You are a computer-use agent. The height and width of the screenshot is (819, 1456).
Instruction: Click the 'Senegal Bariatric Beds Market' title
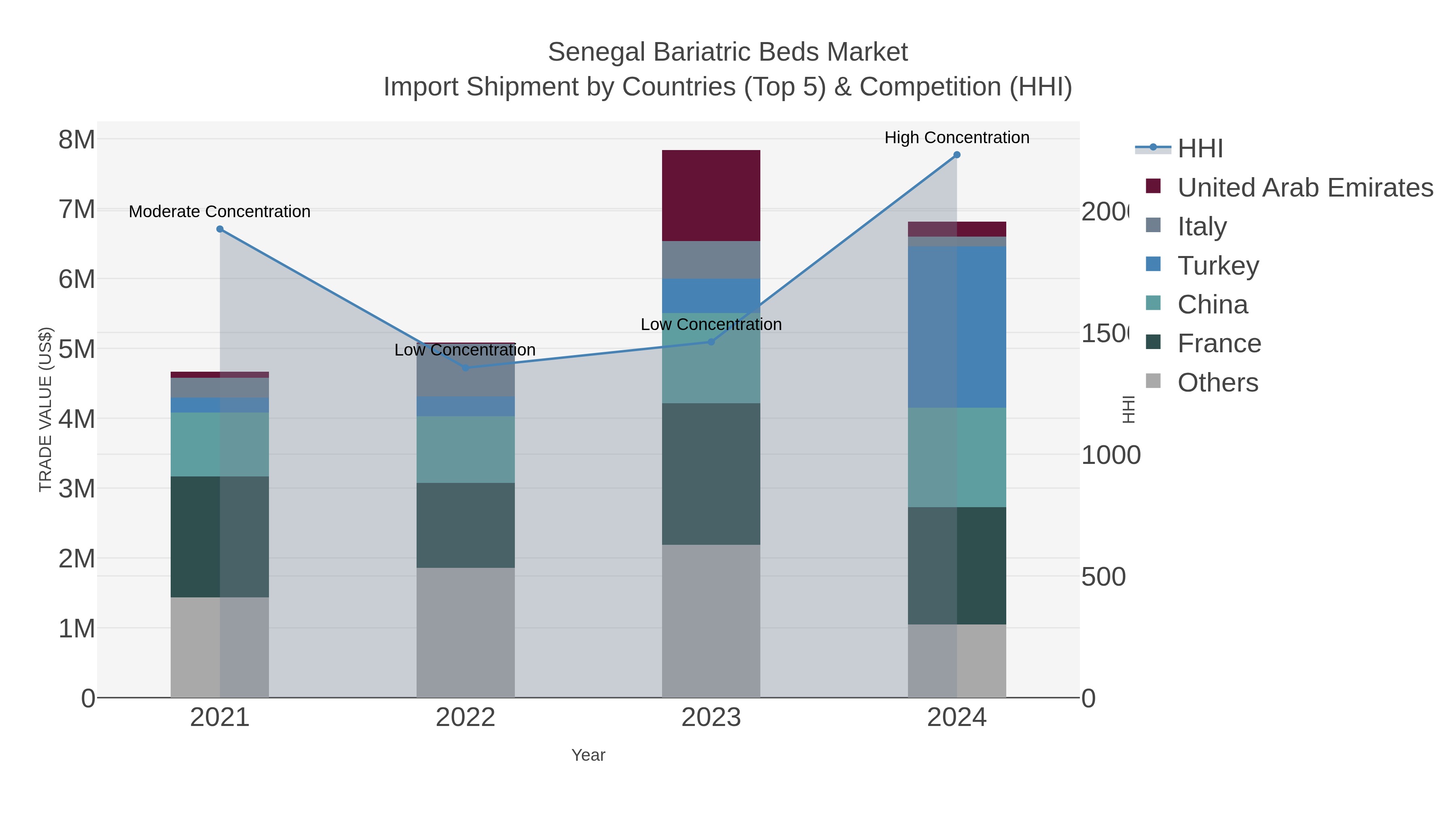point(728,52)
